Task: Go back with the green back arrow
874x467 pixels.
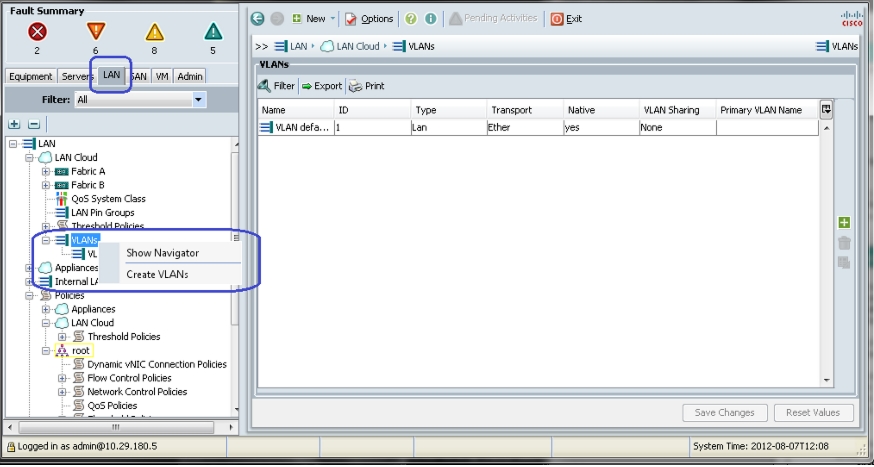Action: [x=258, y=18]
